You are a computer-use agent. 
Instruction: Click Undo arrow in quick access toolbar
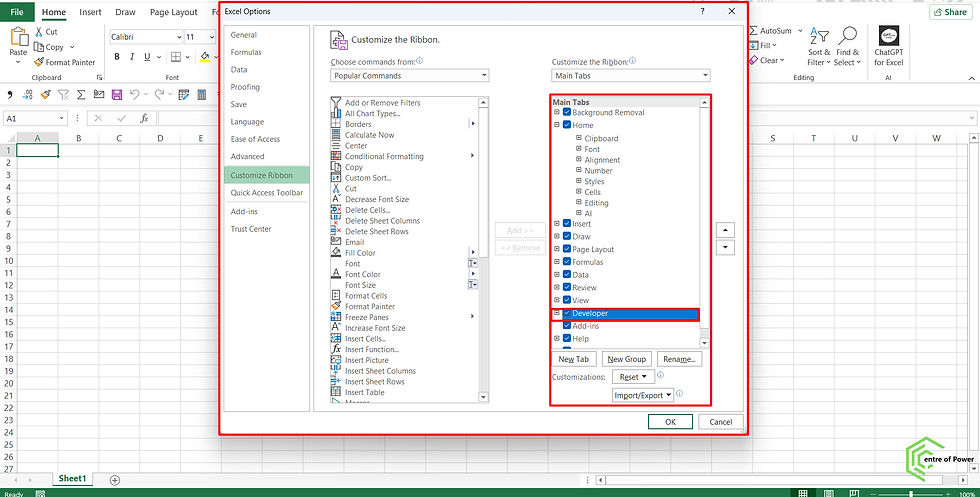tap(134, 95)
